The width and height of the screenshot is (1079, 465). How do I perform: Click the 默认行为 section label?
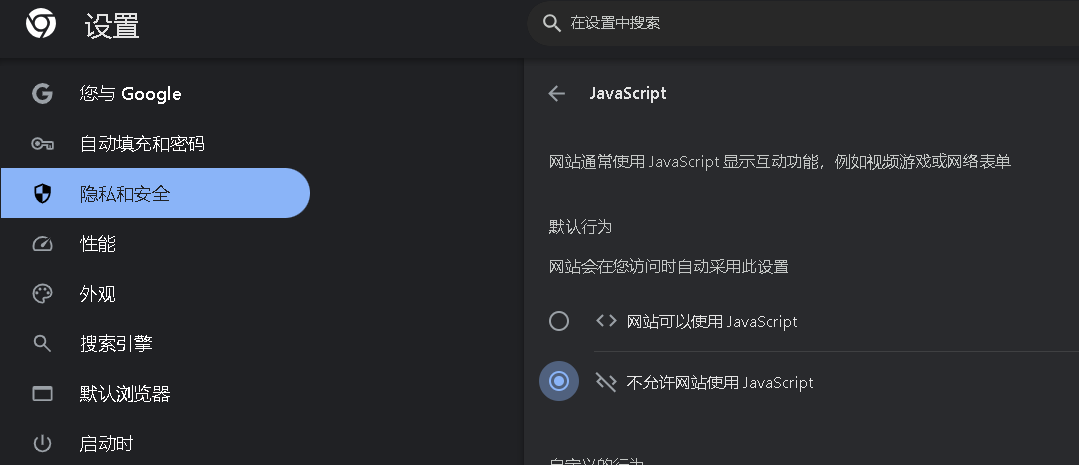click(x=580, y=227)
